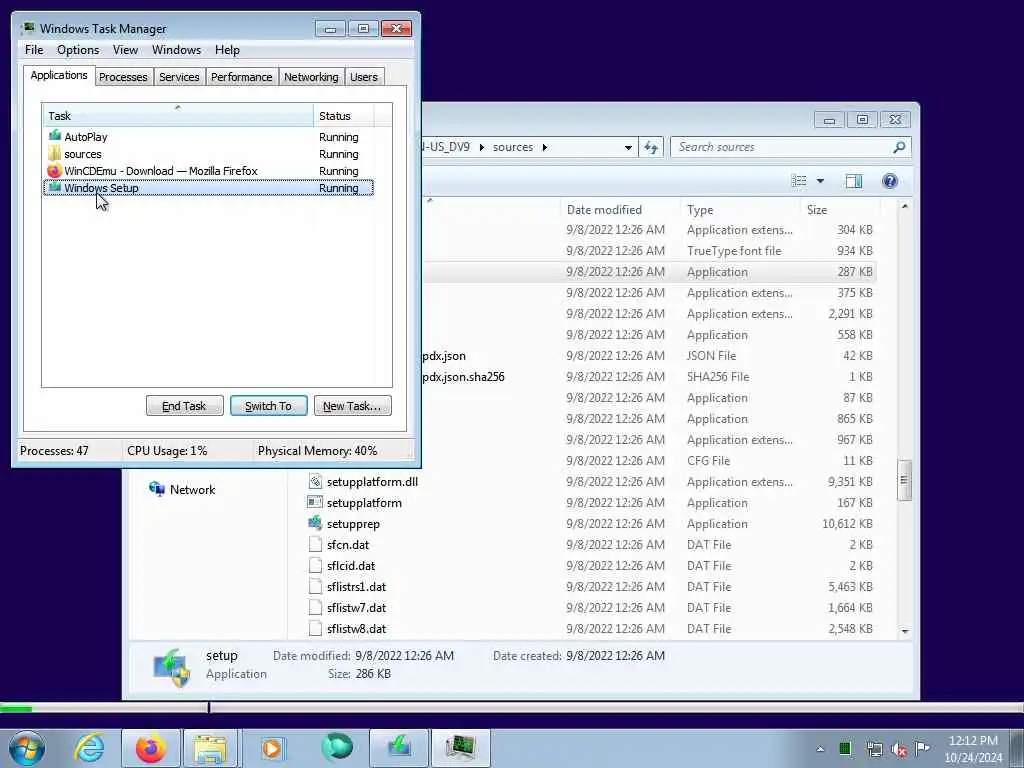Click the Network icon in the navigation pane
This screenshot has height=768, width=1024.
click(x=157, y=489)
